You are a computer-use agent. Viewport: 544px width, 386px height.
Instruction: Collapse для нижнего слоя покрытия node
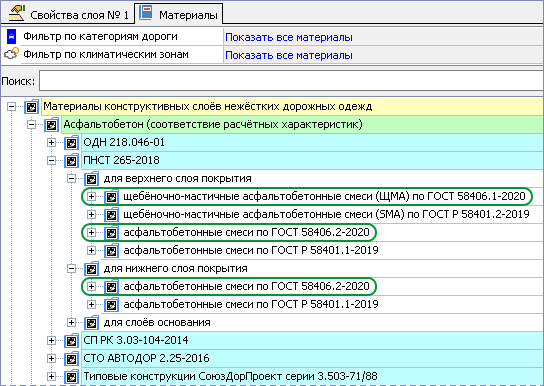click(x=71, y=268)
